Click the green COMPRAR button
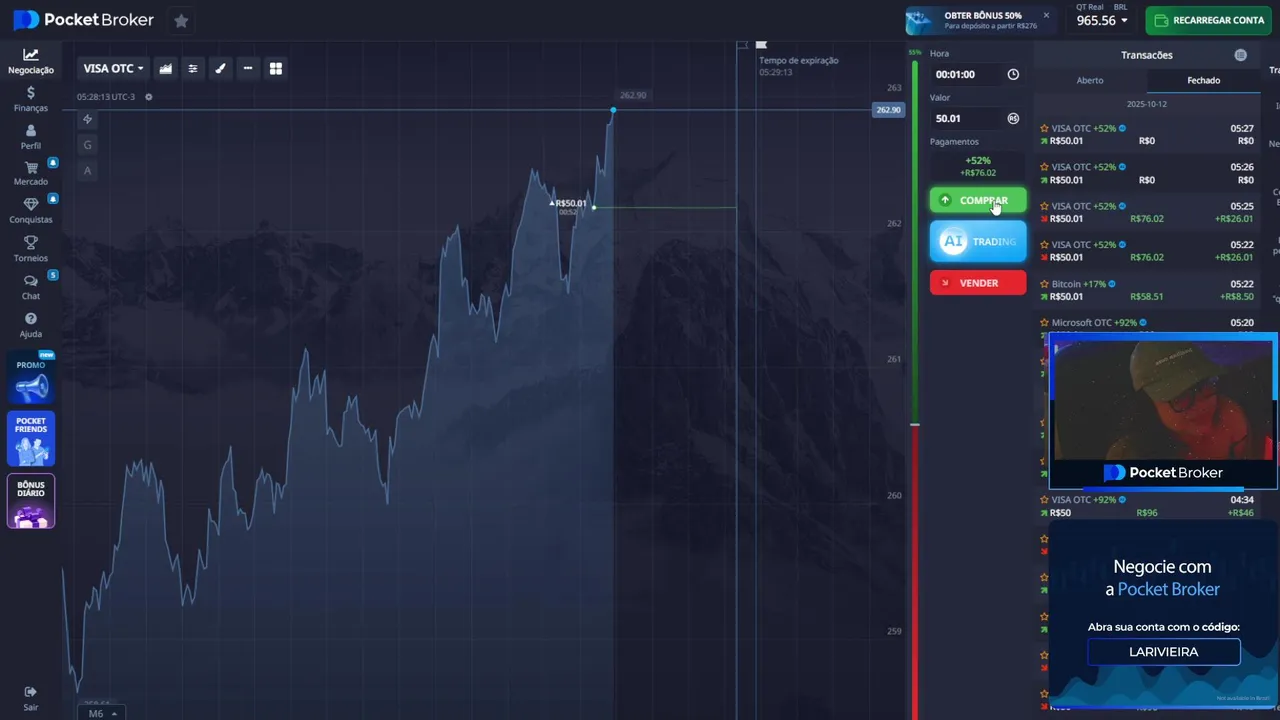 pos(978,200)
